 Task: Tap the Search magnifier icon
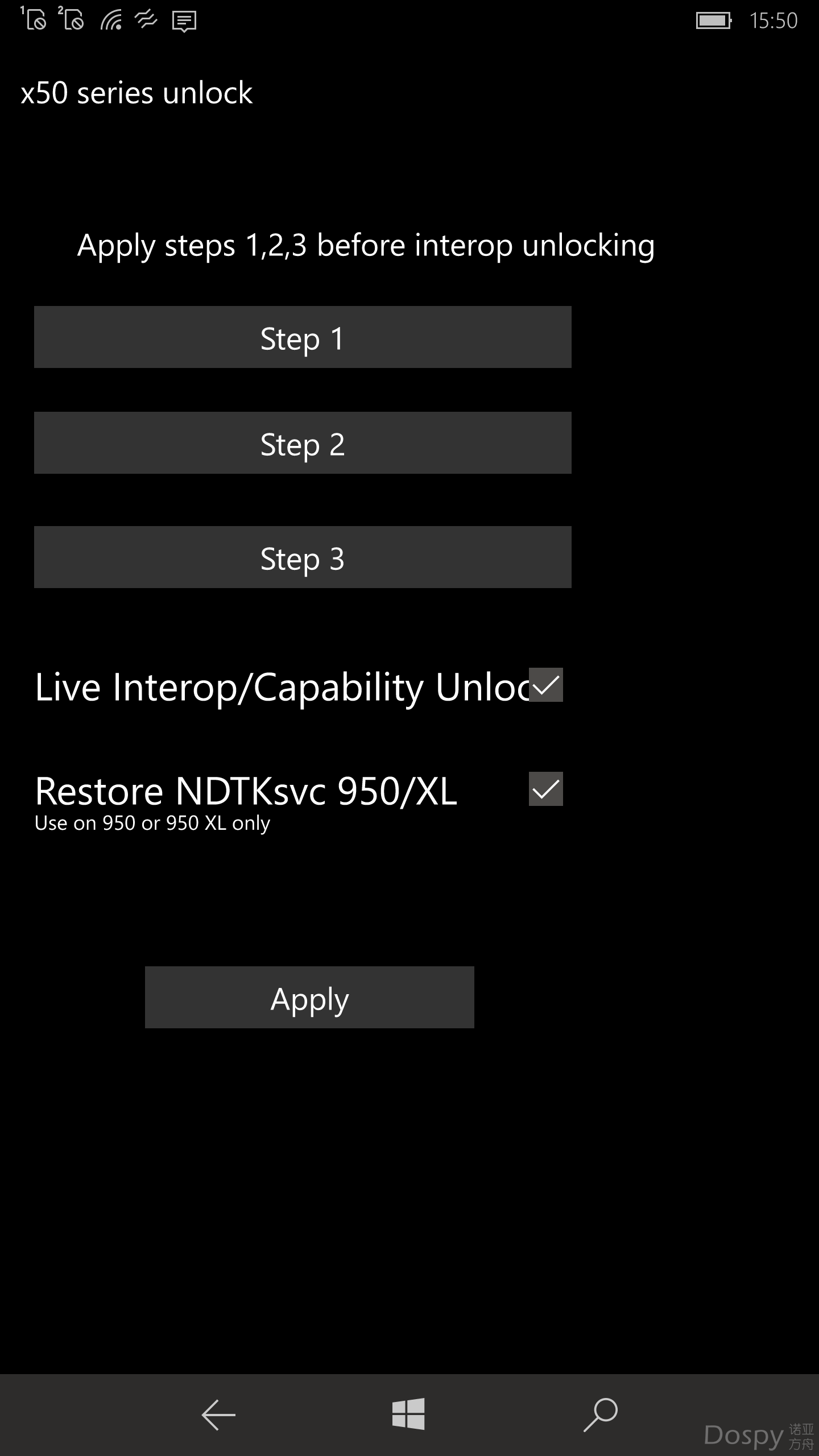coord(601,1414)
